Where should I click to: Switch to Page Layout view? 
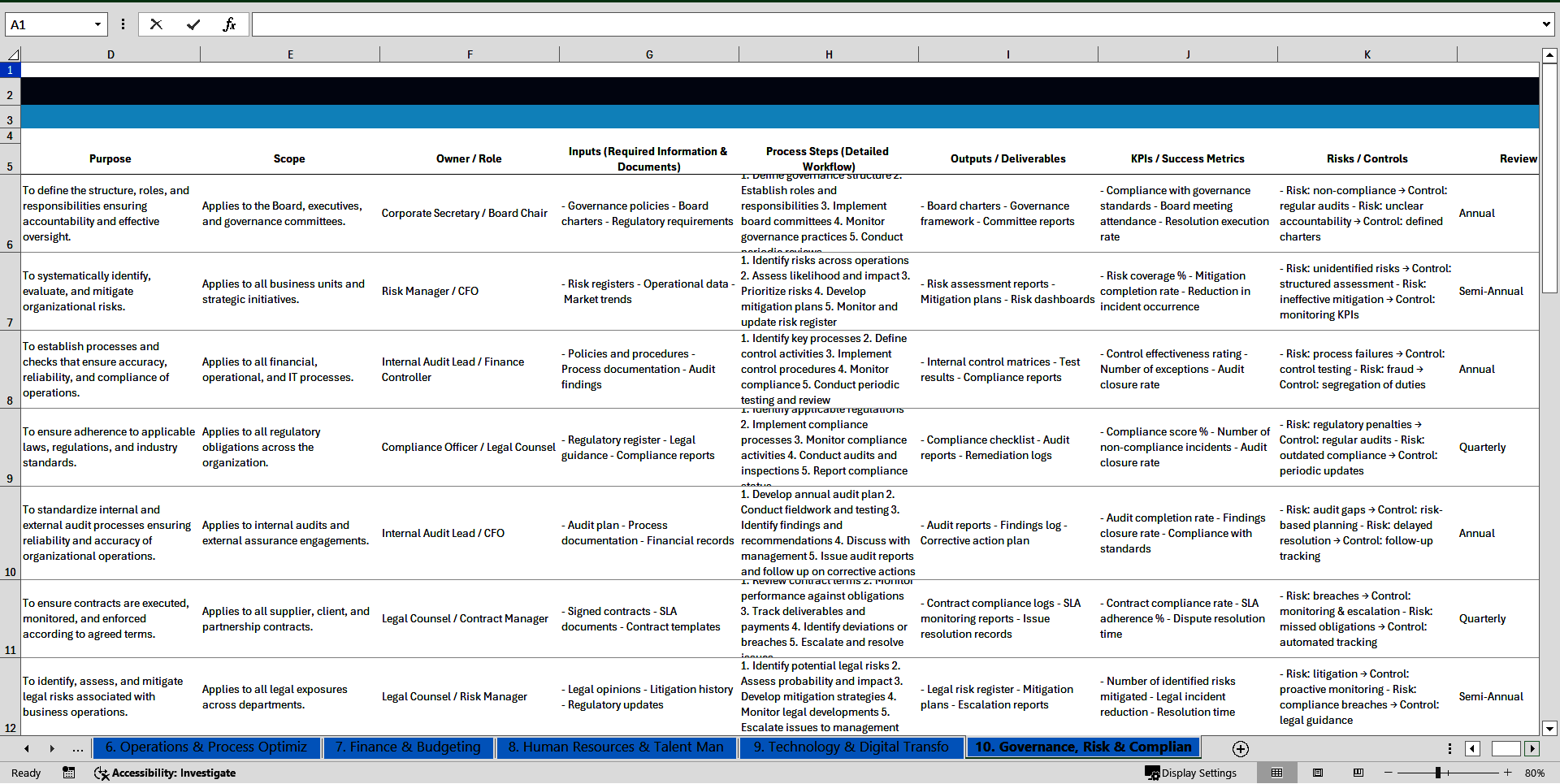coord(1318,773)
